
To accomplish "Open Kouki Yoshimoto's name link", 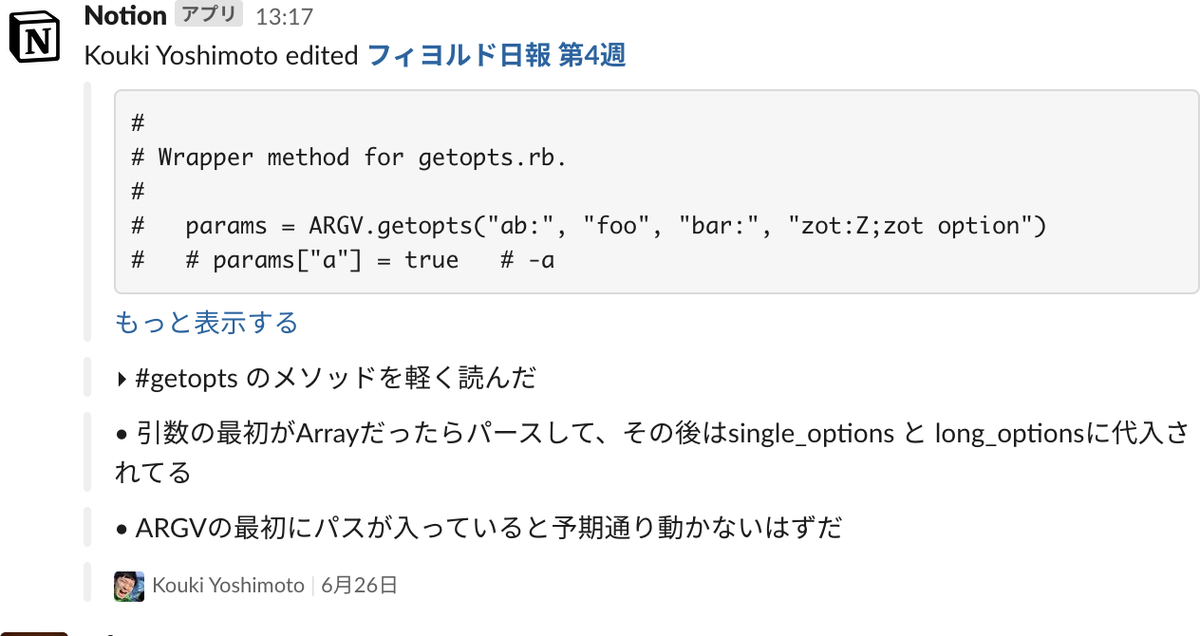I will point(228,585).
